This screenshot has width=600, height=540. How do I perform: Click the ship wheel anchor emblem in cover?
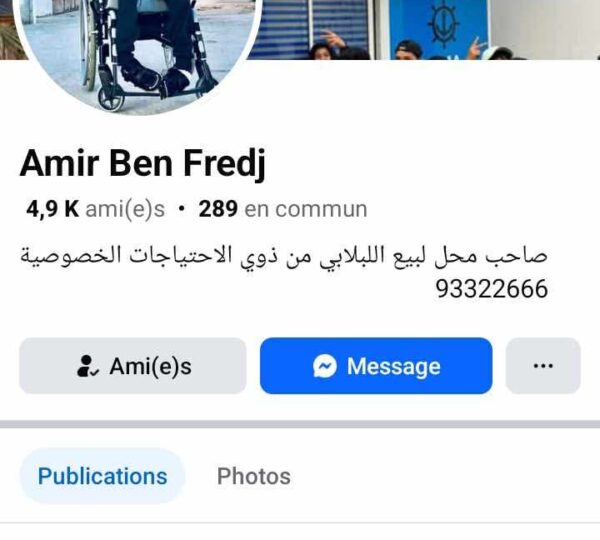tap(443, 22)
